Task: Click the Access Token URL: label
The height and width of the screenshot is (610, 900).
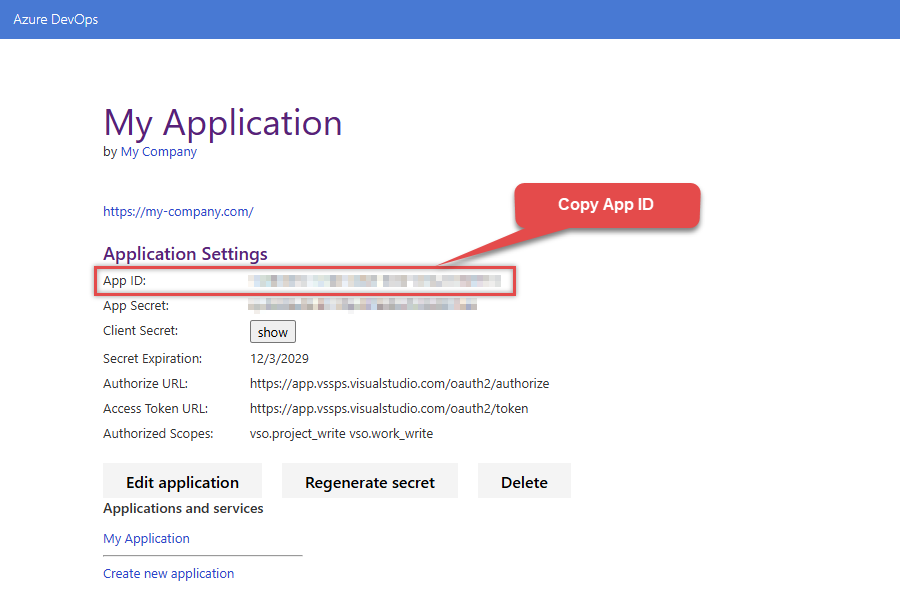Action: [156, 409]
